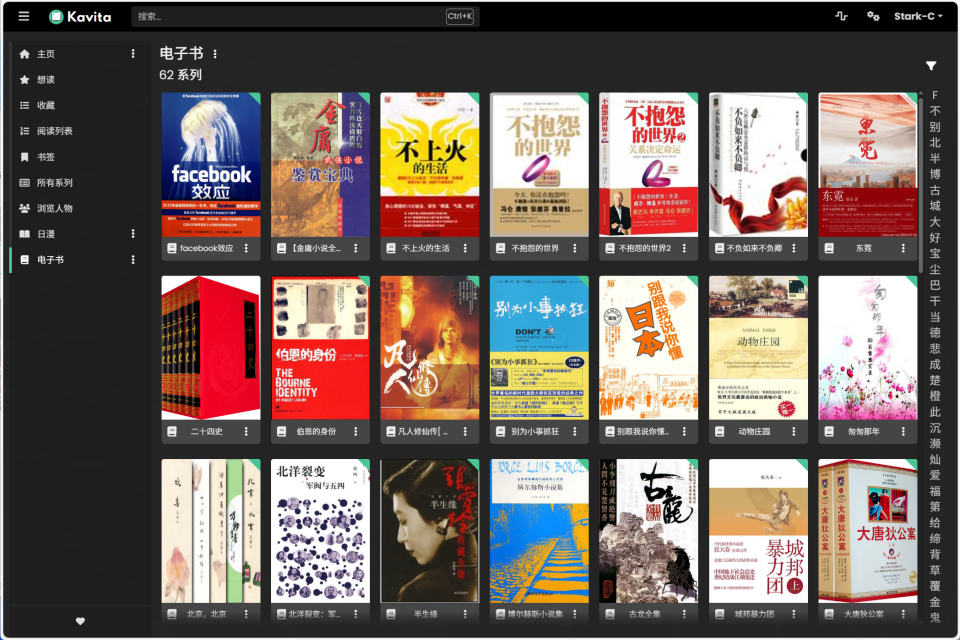Image resolution: width=960 pixels, height=640 pixels.
Task: Click the search input field
Action: click(290, 16)
